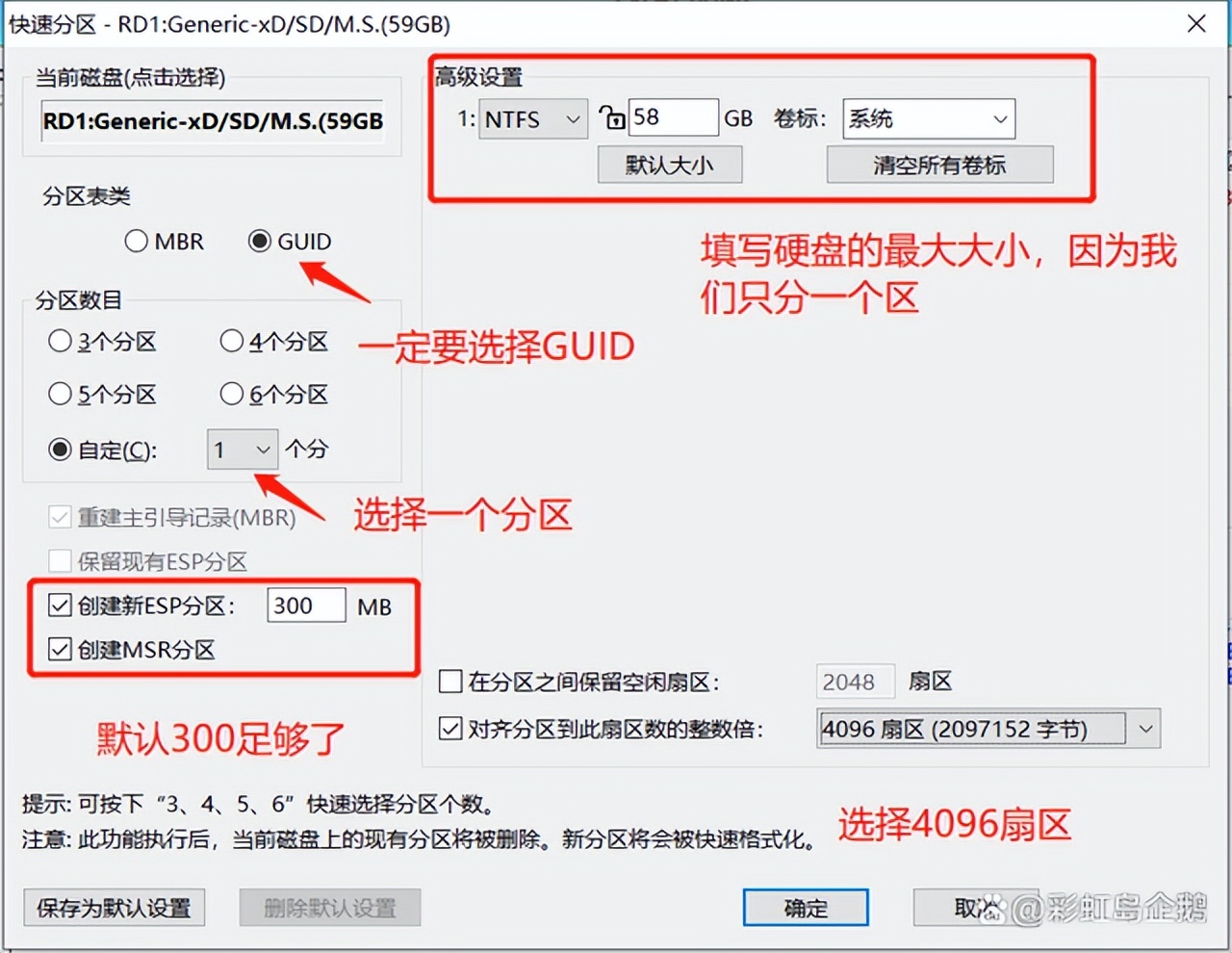This screenshot has width=1232, height=953.
Task: Select the 3个分区 option
Action: [60, 341]
